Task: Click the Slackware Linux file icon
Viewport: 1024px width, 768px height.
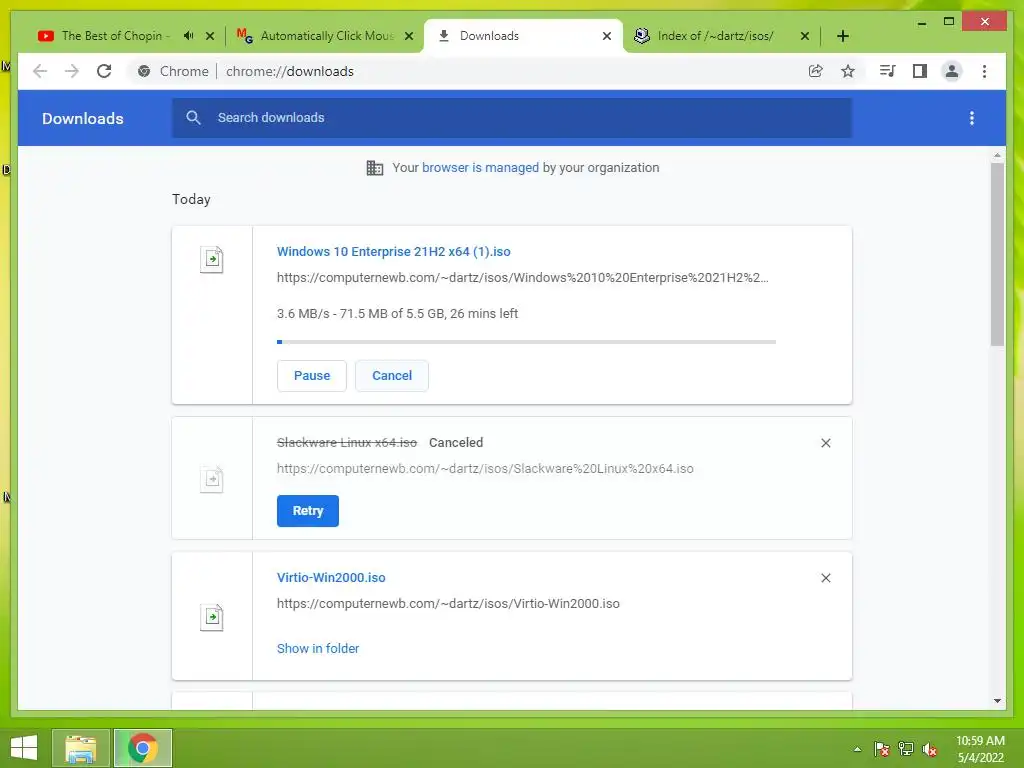Action: click(x=212, y=479)
